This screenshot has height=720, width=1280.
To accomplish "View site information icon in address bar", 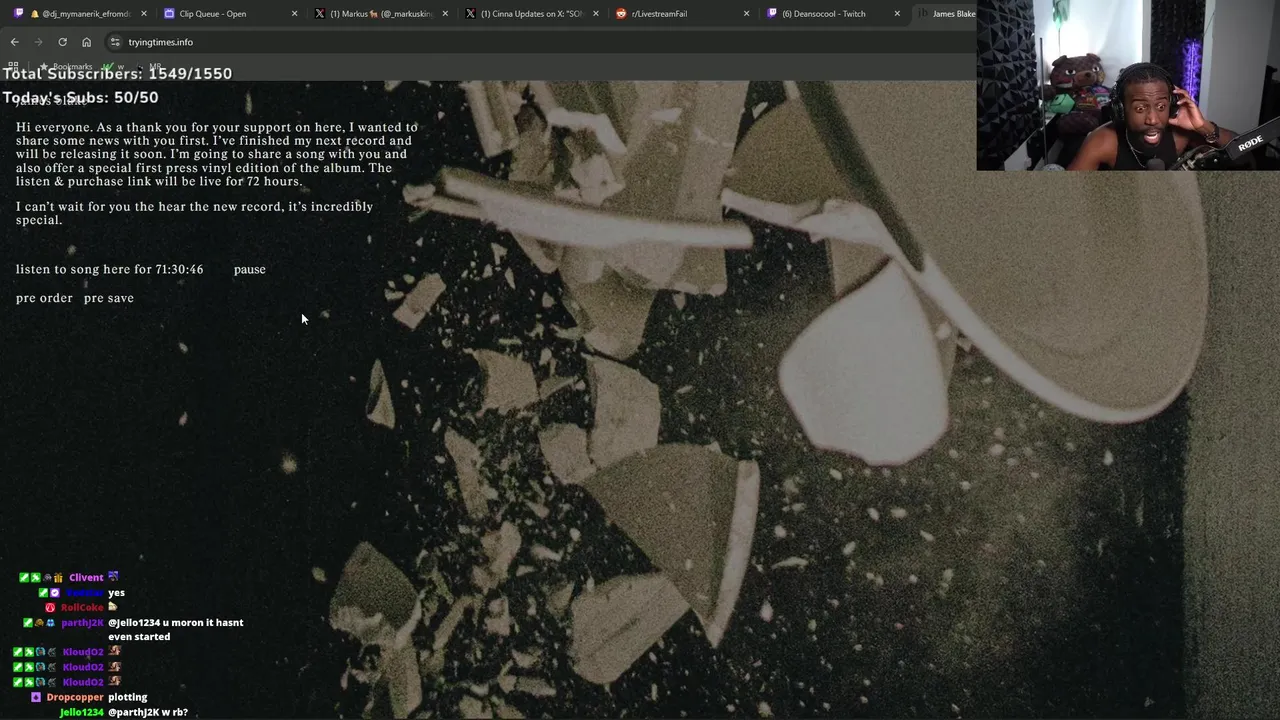I will point(115,42).
